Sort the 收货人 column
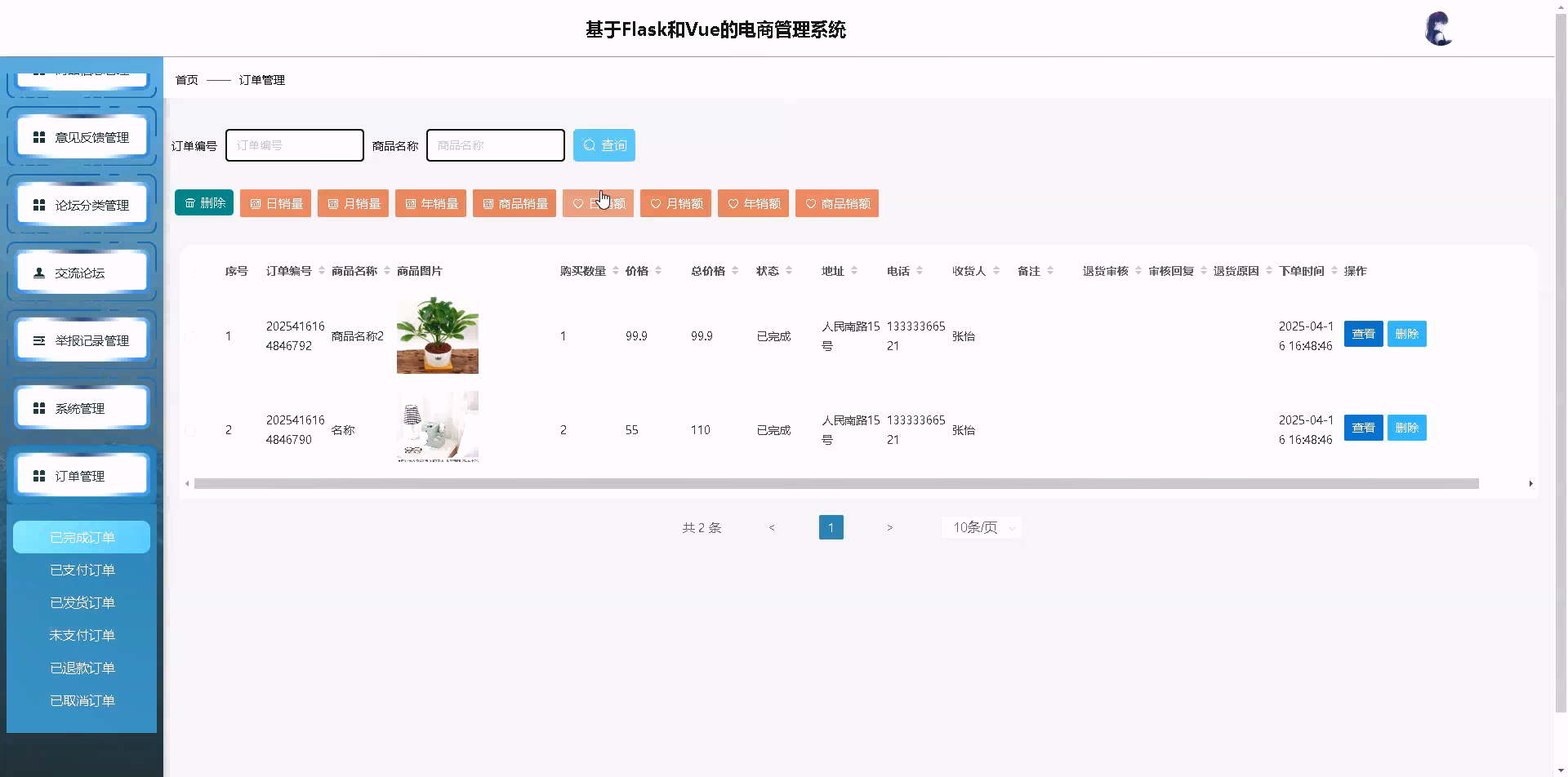The width and height of the screenshot is (1568, 777). (x=996, y=271)
